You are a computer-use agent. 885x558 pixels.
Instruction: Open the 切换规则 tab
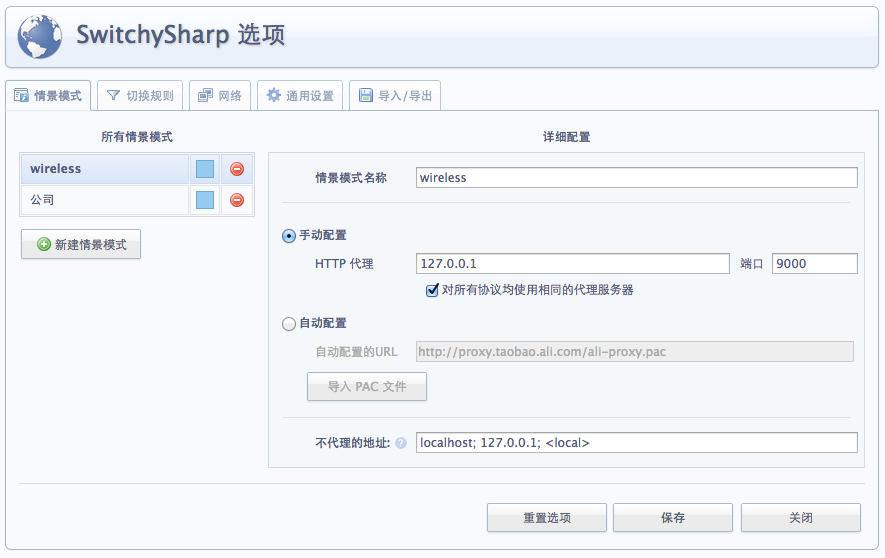coord(140,95)
